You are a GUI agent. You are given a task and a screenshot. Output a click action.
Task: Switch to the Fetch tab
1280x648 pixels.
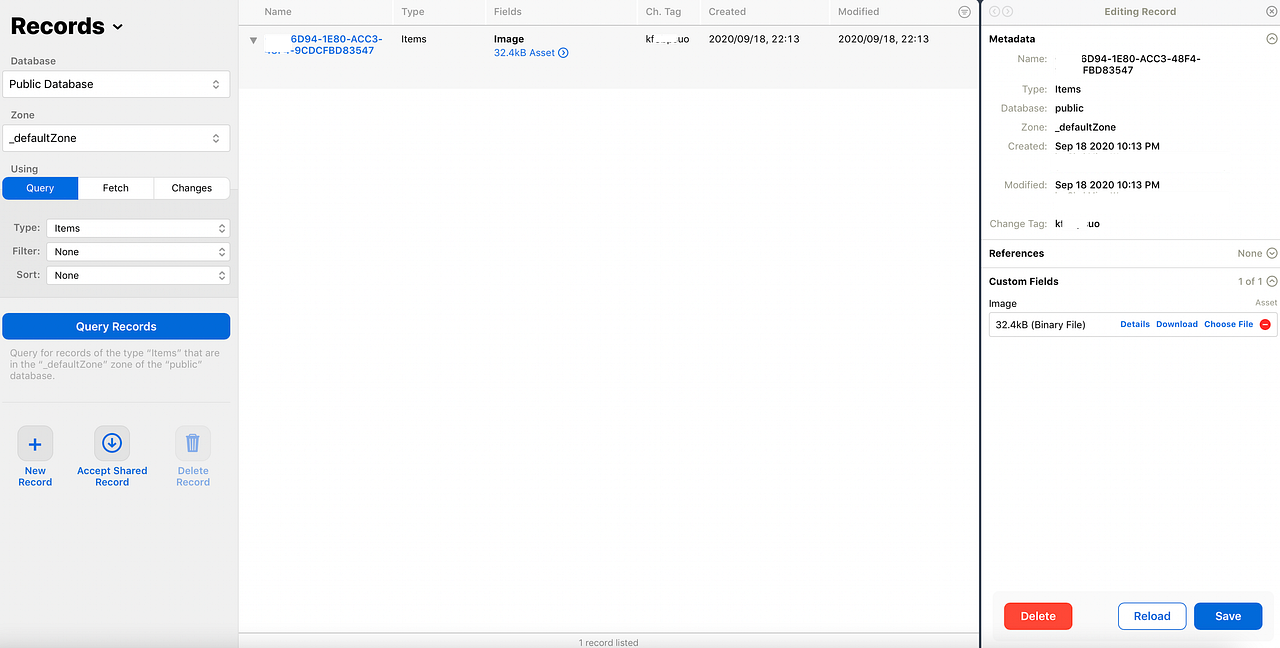[x=115, y=188]
